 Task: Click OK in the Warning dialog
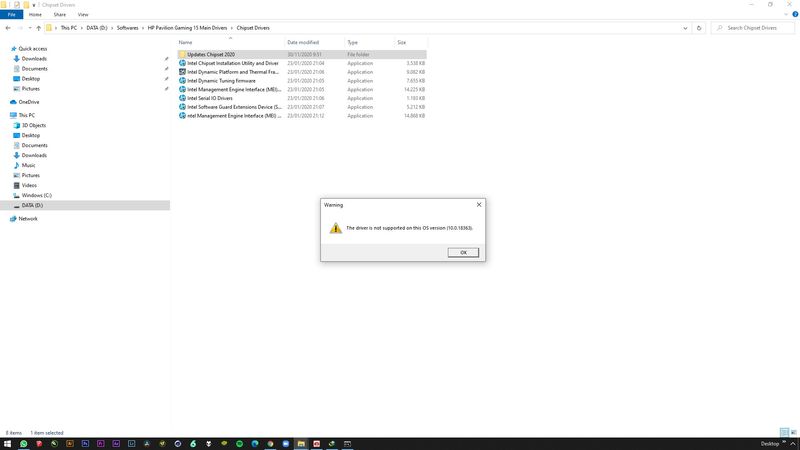463,253
